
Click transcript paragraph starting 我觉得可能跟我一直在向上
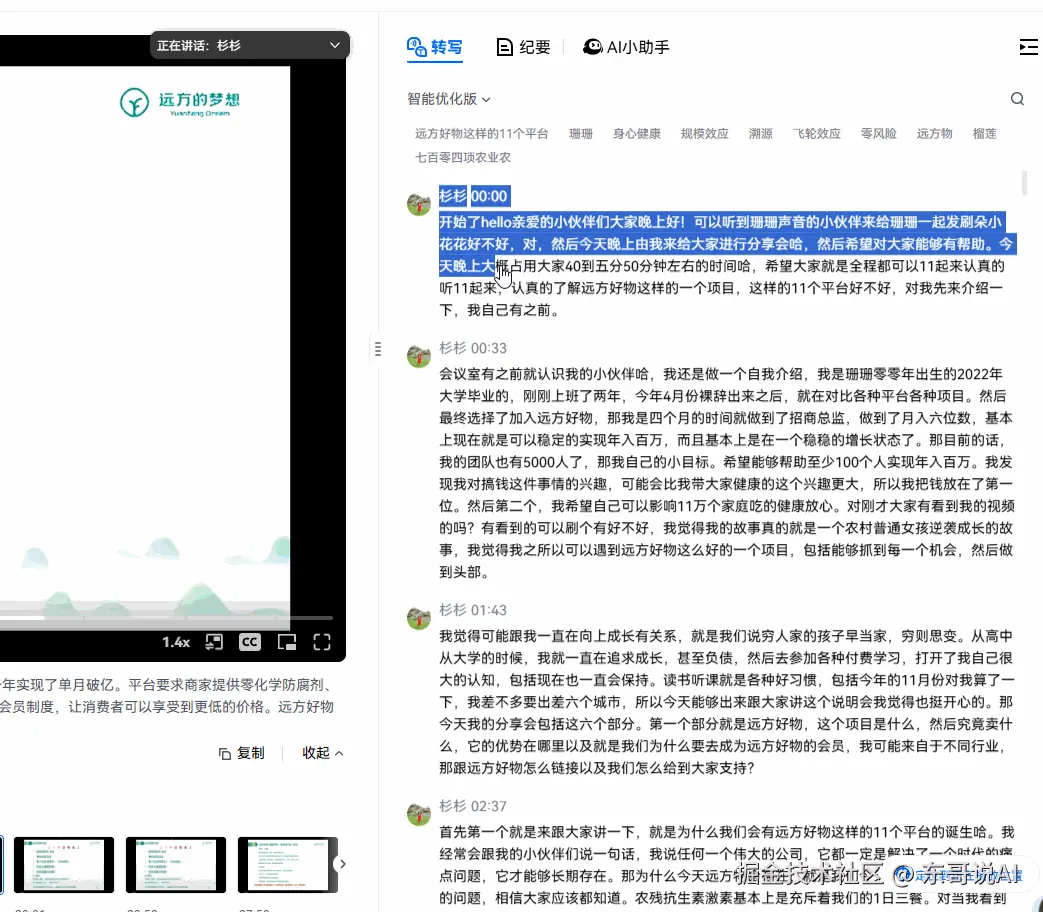pyautogui.click(x=726, y=702)
